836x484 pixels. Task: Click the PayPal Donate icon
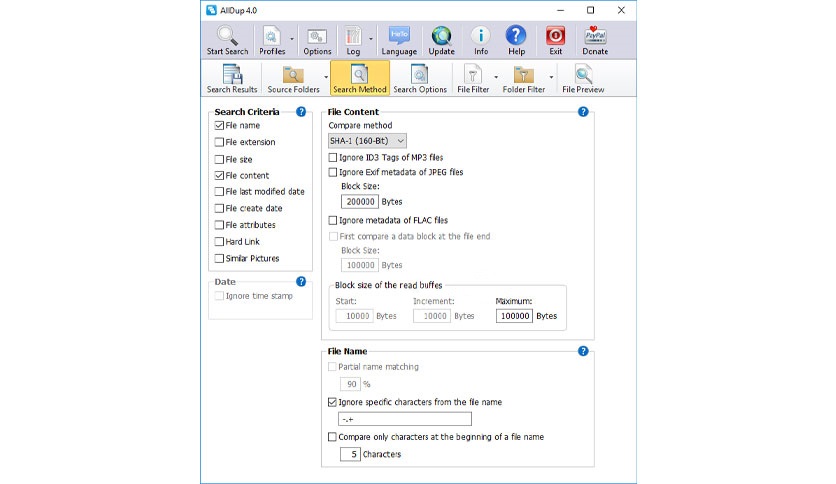tap(595, 37)
